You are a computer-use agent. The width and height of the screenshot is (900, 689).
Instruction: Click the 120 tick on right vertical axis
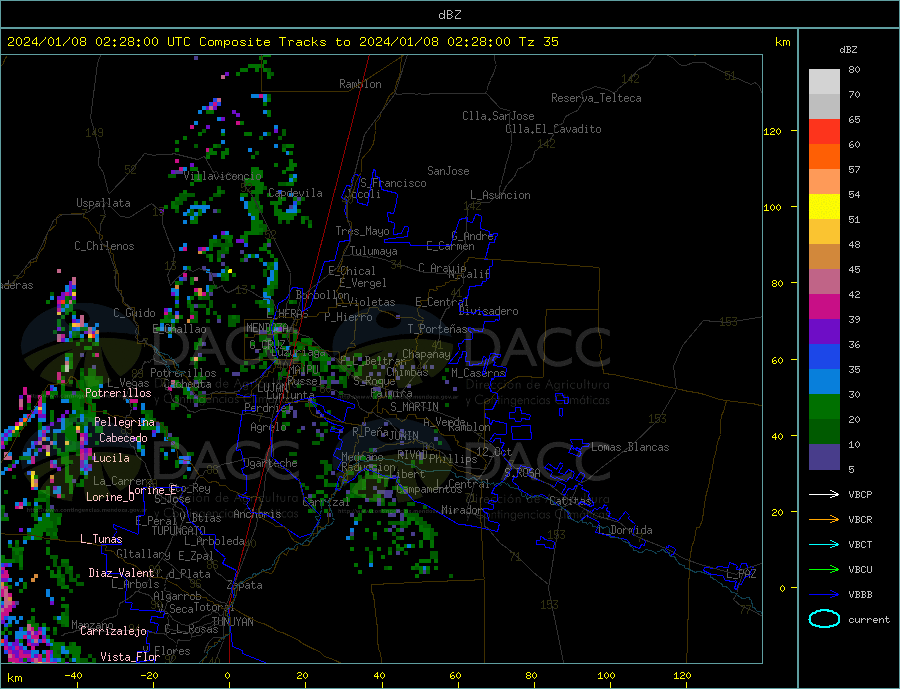click(x=772, y=131)
